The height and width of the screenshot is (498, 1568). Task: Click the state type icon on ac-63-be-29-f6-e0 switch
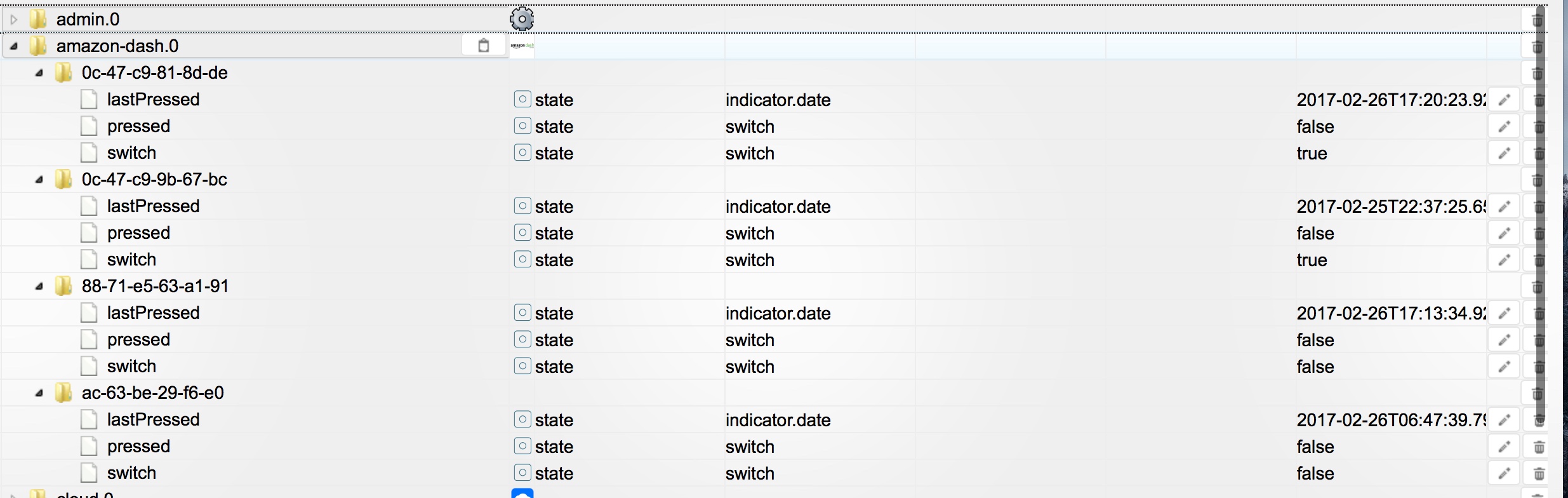pyautogui.click(x=522, y=473)
